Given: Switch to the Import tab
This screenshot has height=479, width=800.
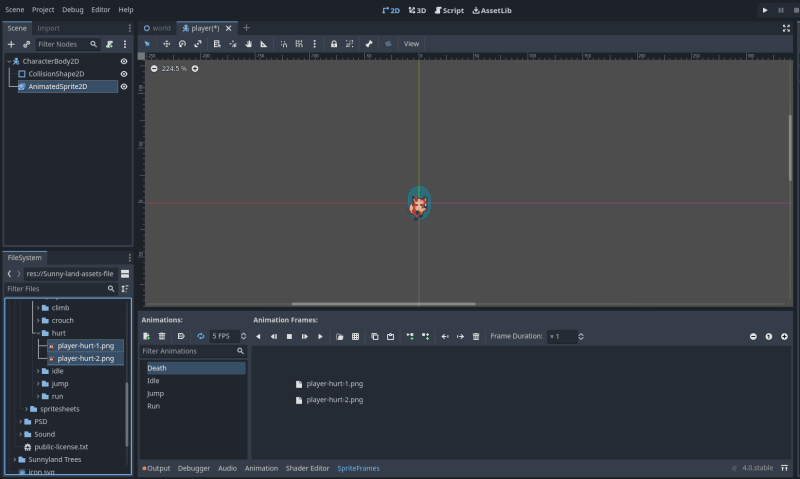Looking at the screenshot, I should click(48, 29).
